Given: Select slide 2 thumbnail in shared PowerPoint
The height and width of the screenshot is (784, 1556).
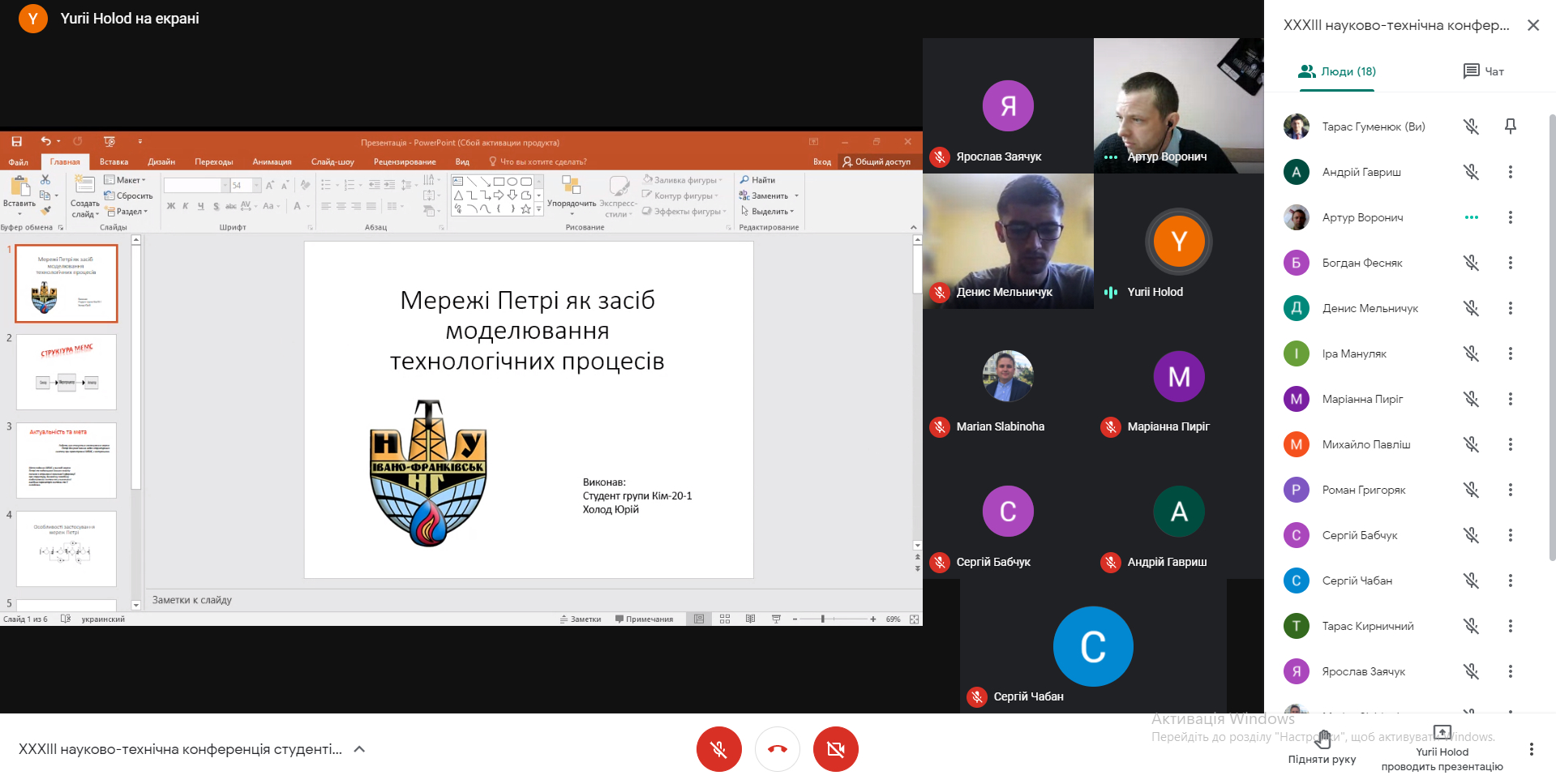Looking at the screenshot, I should click(x=66, y=372).
